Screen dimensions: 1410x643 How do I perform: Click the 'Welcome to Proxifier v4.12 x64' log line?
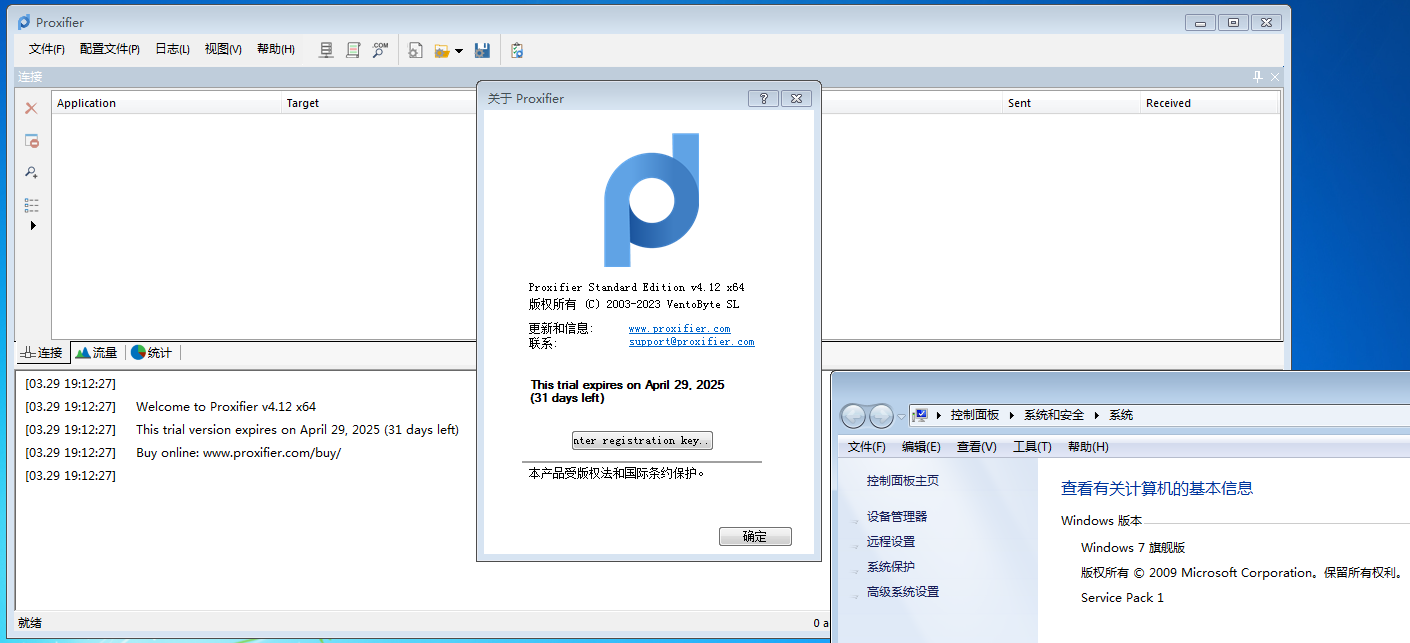coord(226,407)
